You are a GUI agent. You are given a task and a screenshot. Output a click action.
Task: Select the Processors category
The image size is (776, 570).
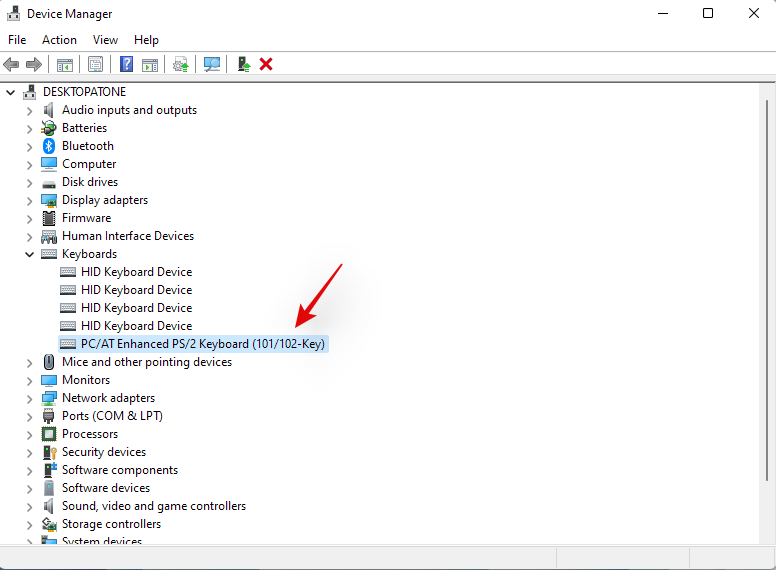tap(89, 434)
